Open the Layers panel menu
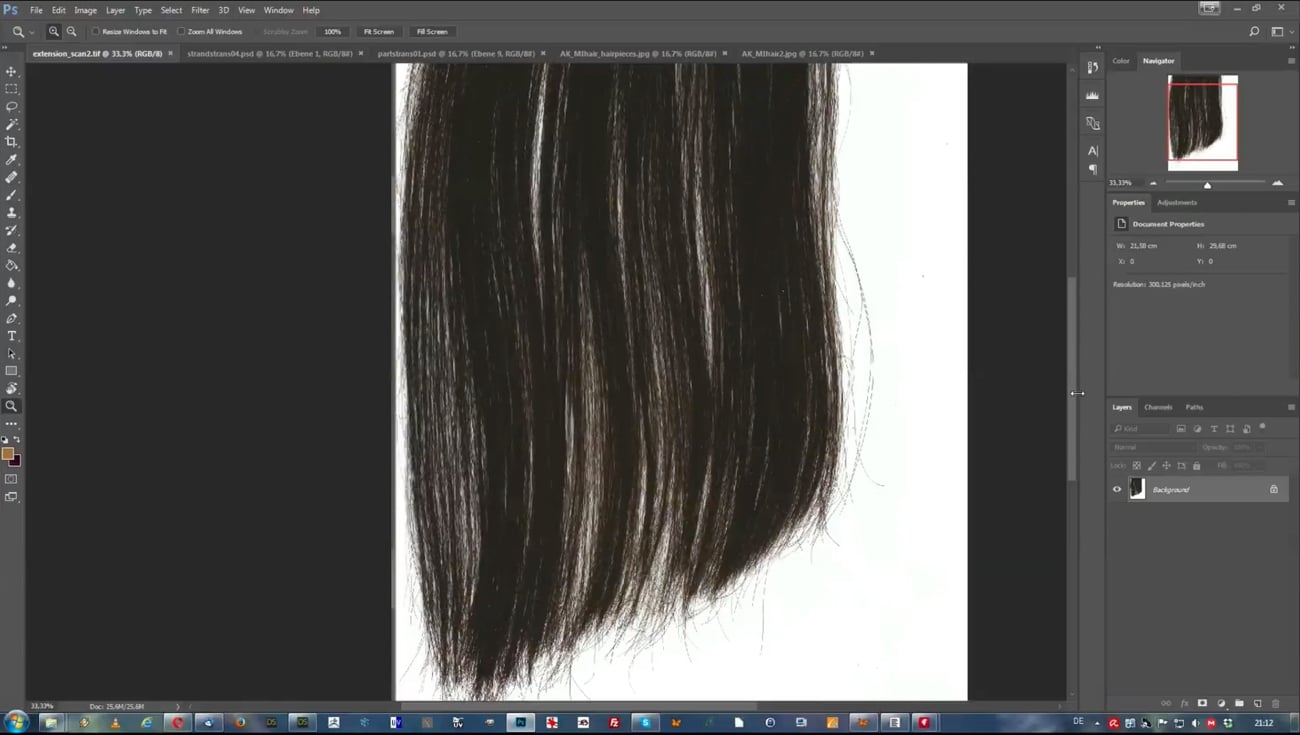 tap(1291, 407)
